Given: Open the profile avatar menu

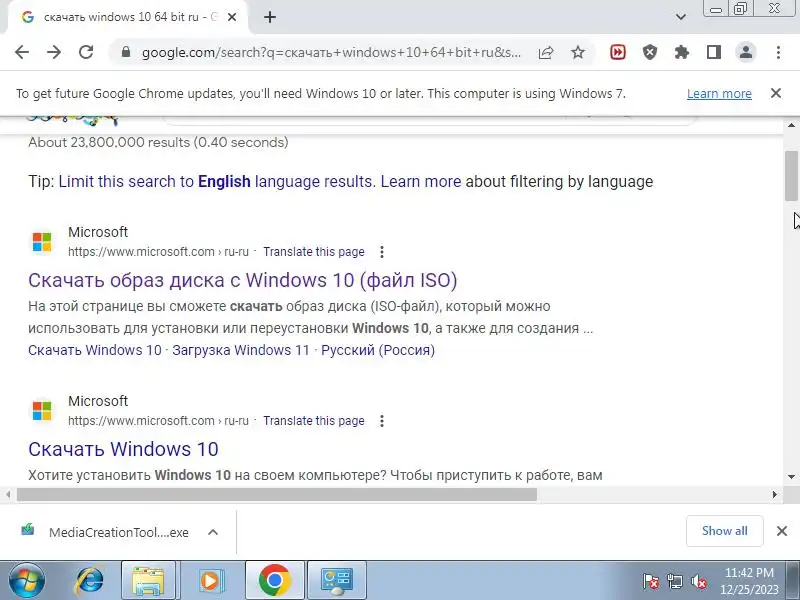Looking at the screenshot, I should pos(746,52).
